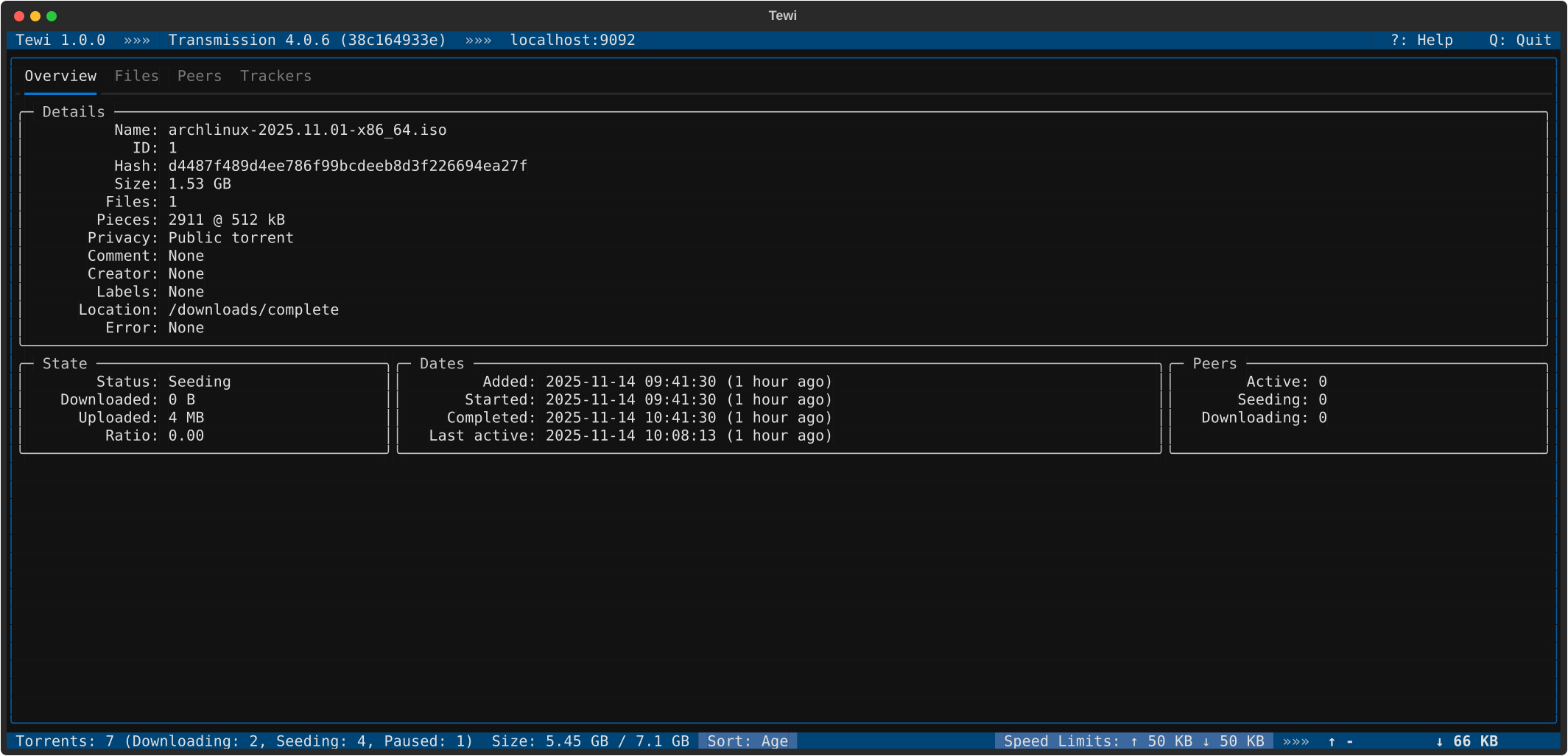Click the 'Sort: Age' status indicator

pyautogui.click(x=748, y=741)
